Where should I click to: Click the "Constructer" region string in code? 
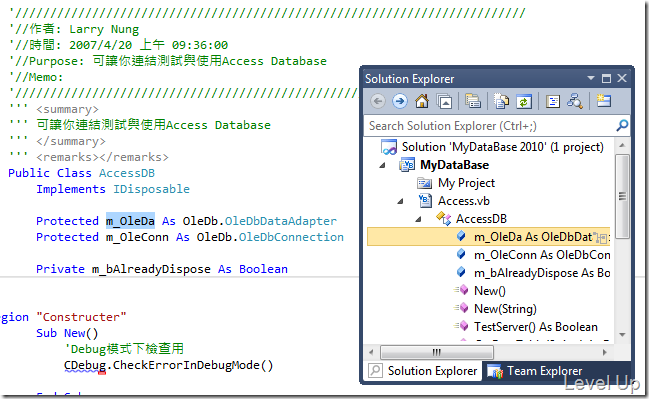click(x=81, y=317)
